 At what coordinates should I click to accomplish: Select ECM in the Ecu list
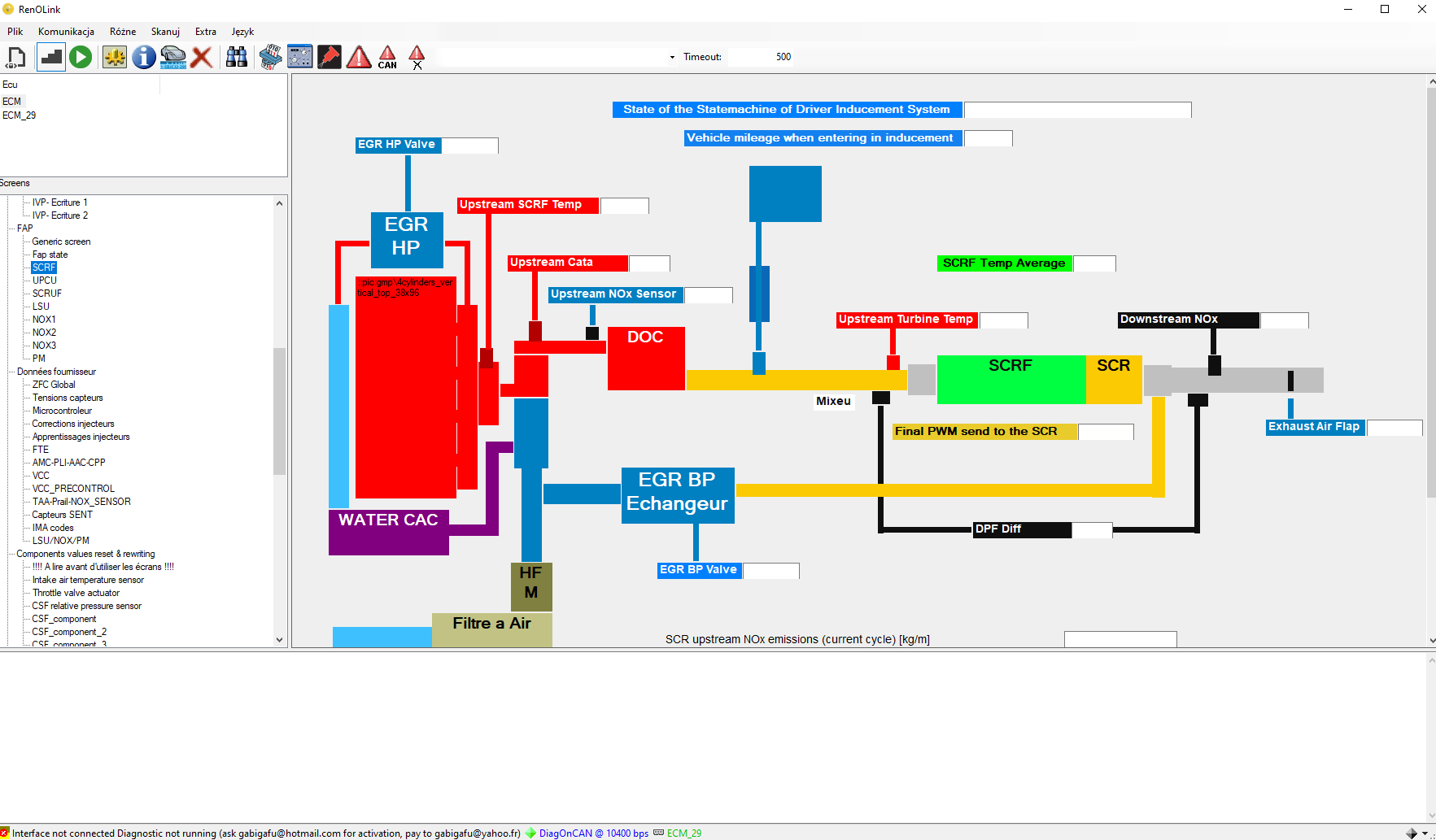(12, 102)
